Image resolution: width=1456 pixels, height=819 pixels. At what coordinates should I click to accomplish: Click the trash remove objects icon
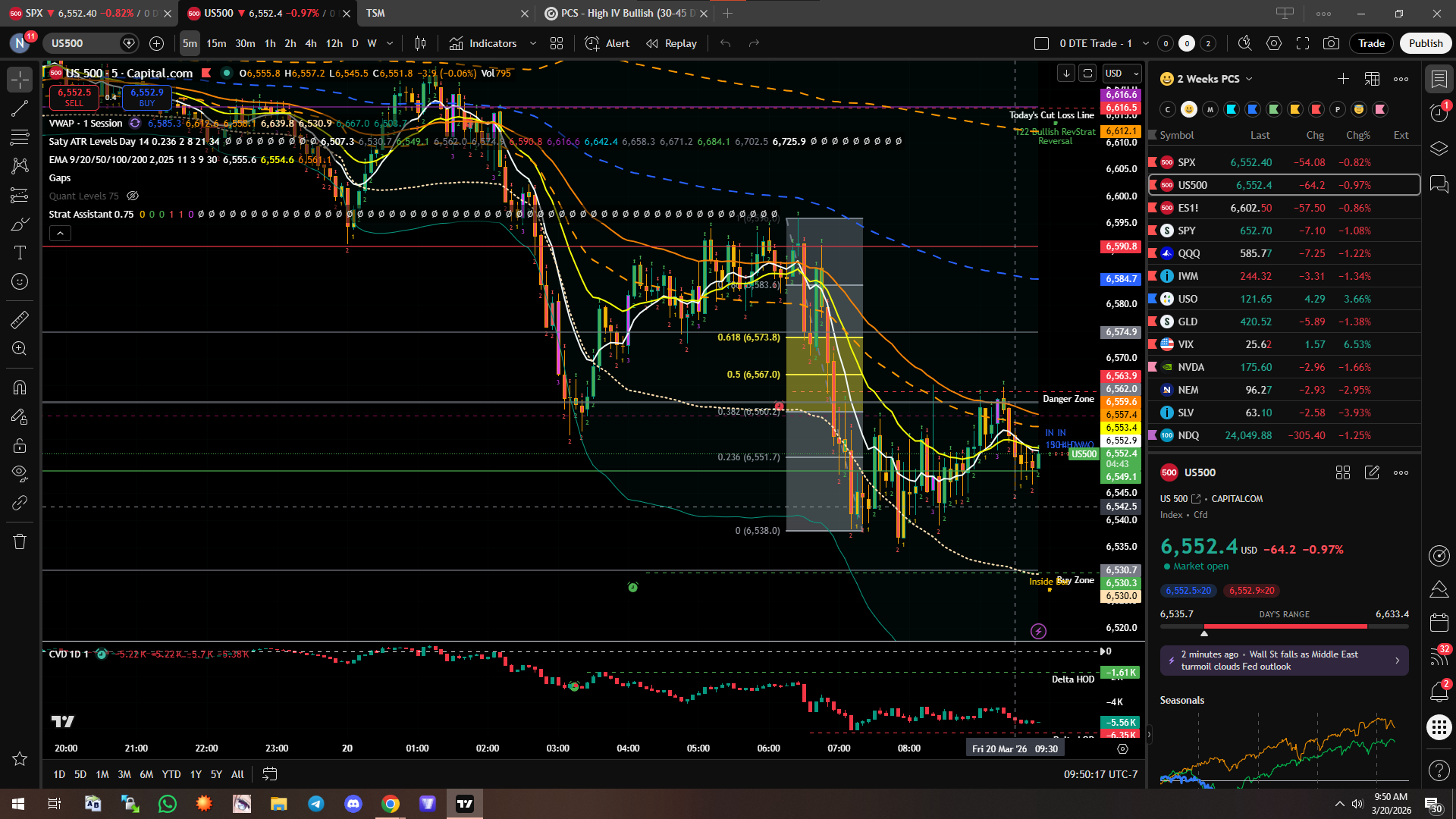(x=20, y=541)
